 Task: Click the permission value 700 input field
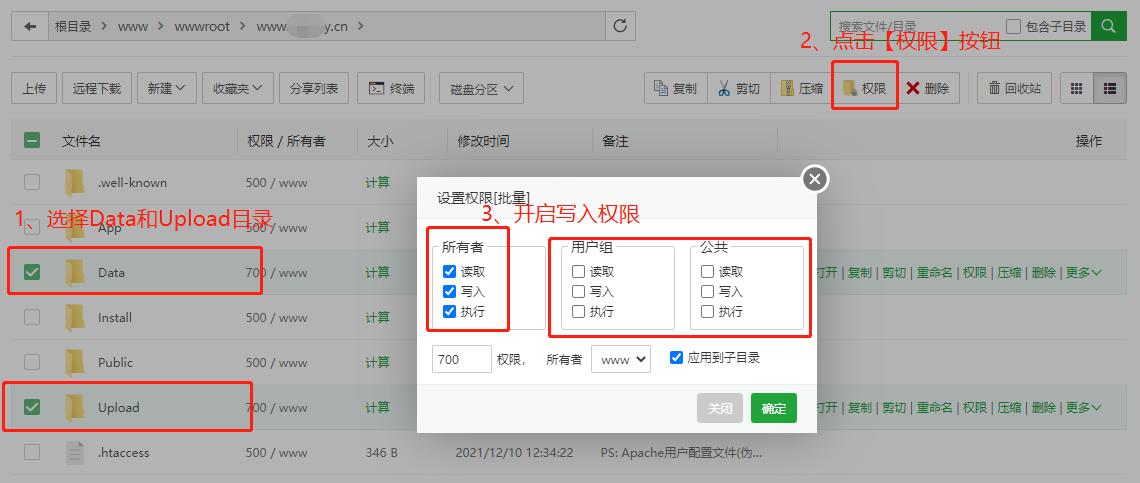pyautogui.click(x=461, y=359)
